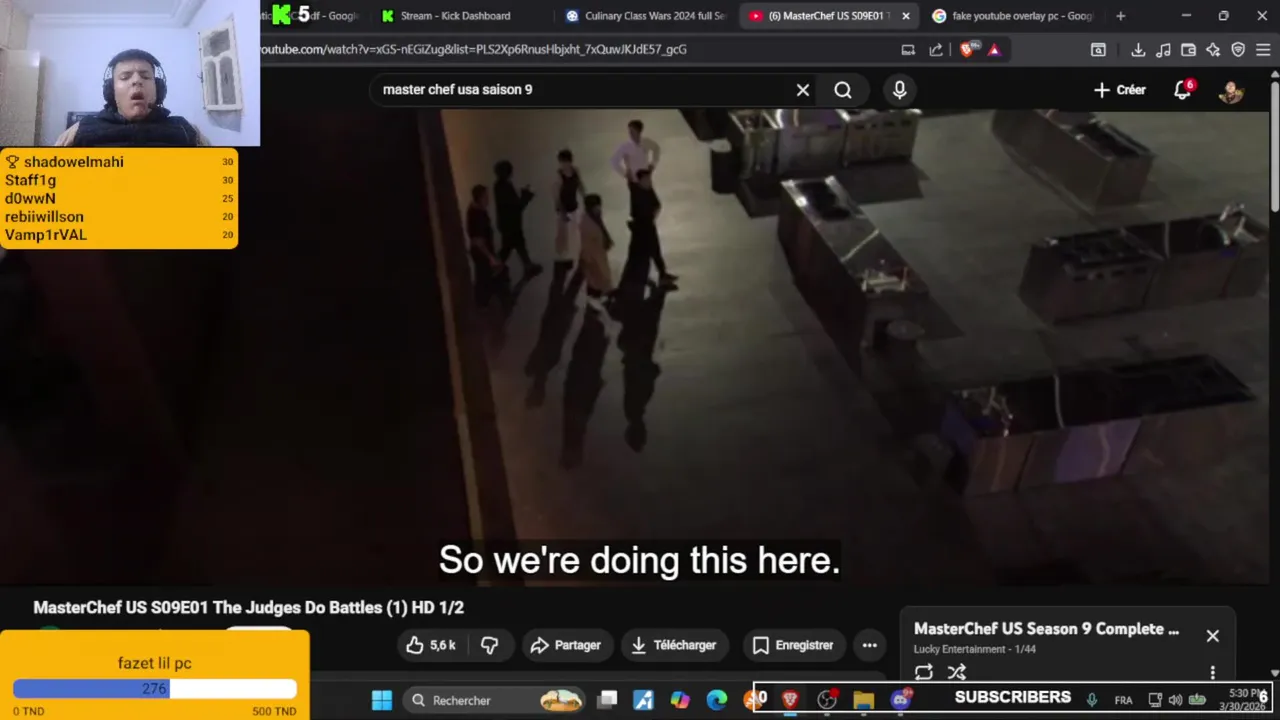Toggle playlist loop mode
The width and height of the screenshot is (1280, 720).
923,672
